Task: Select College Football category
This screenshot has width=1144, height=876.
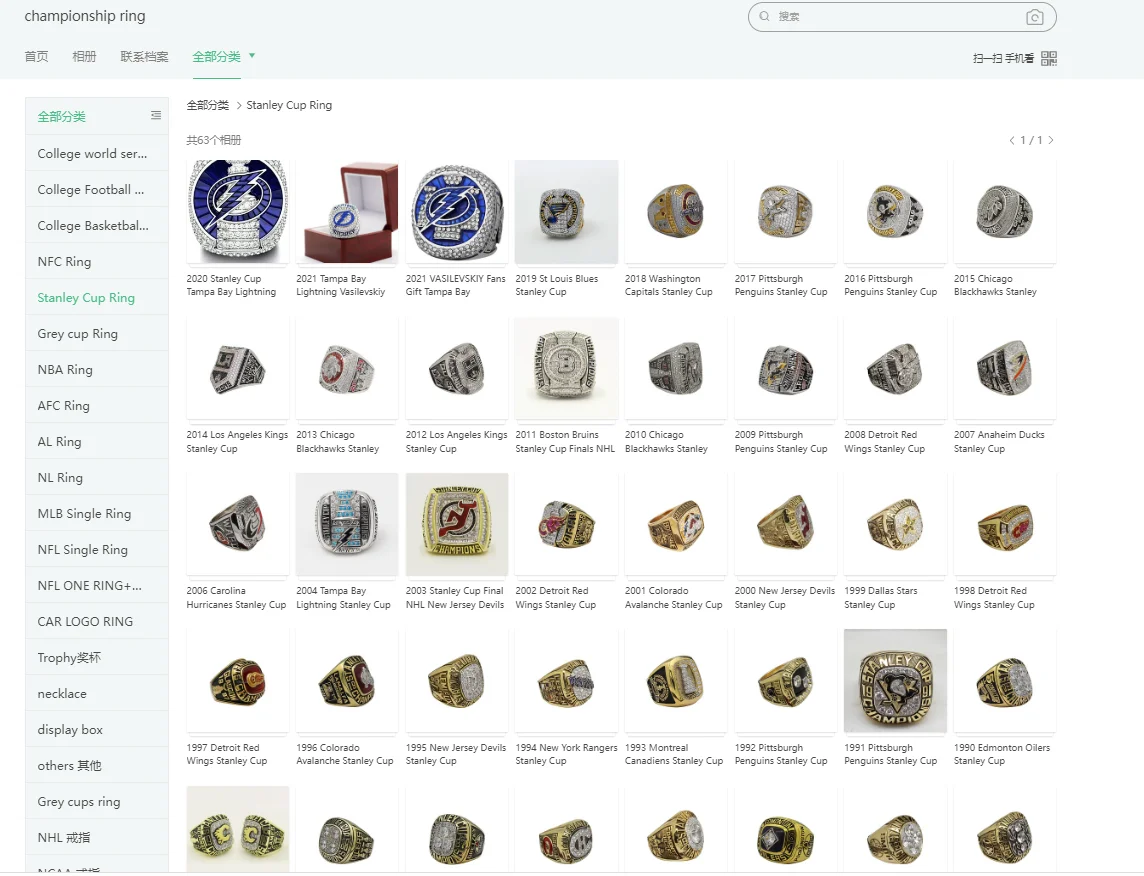Action: pyautogui.click(x=97, y=190)
